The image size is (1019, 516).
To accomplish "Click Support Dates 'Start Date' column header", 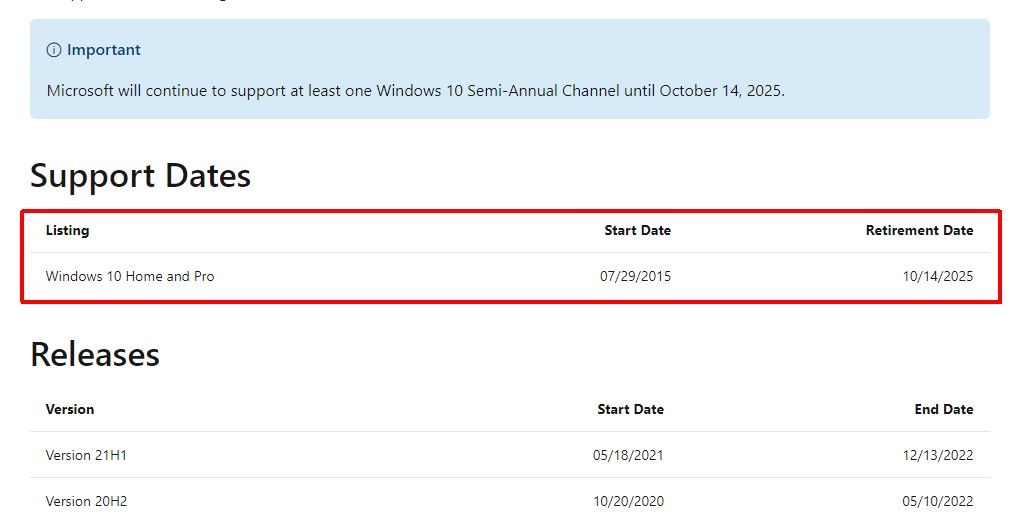I will [638, 230].
